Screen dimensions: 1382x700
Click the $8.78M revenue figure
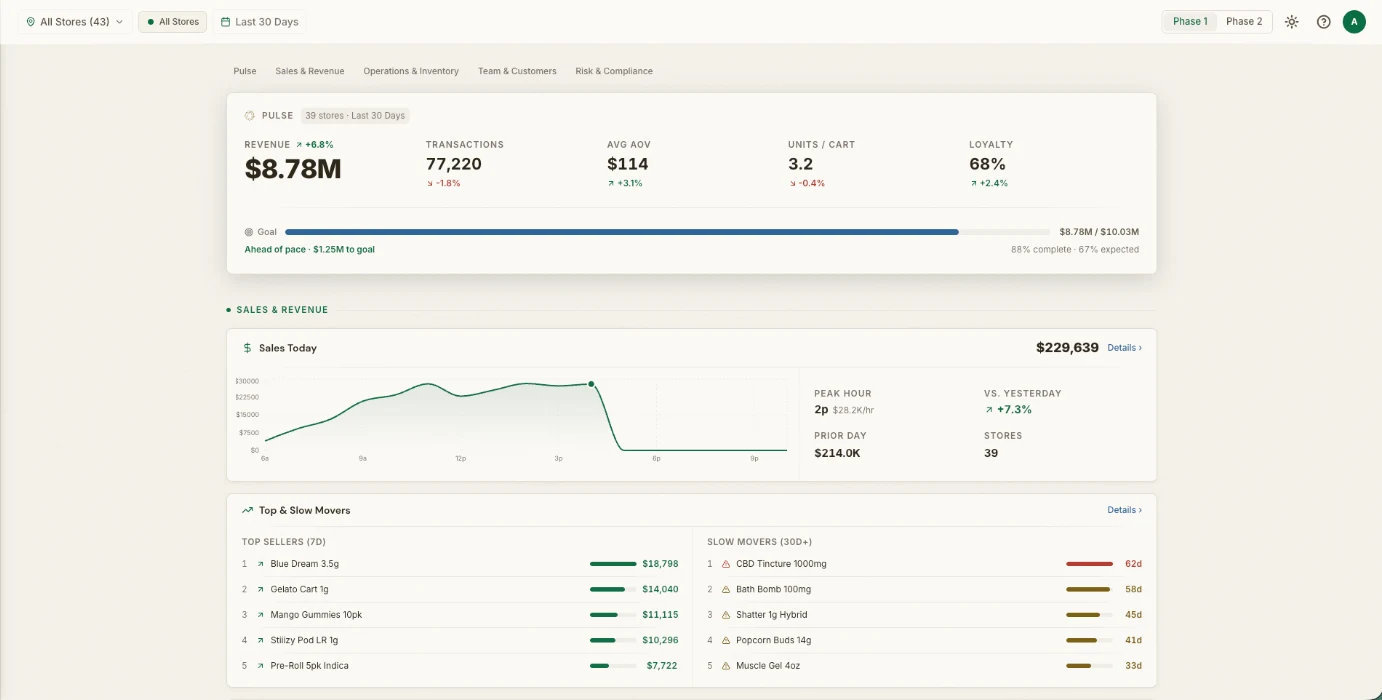click(x=293, y=169)
